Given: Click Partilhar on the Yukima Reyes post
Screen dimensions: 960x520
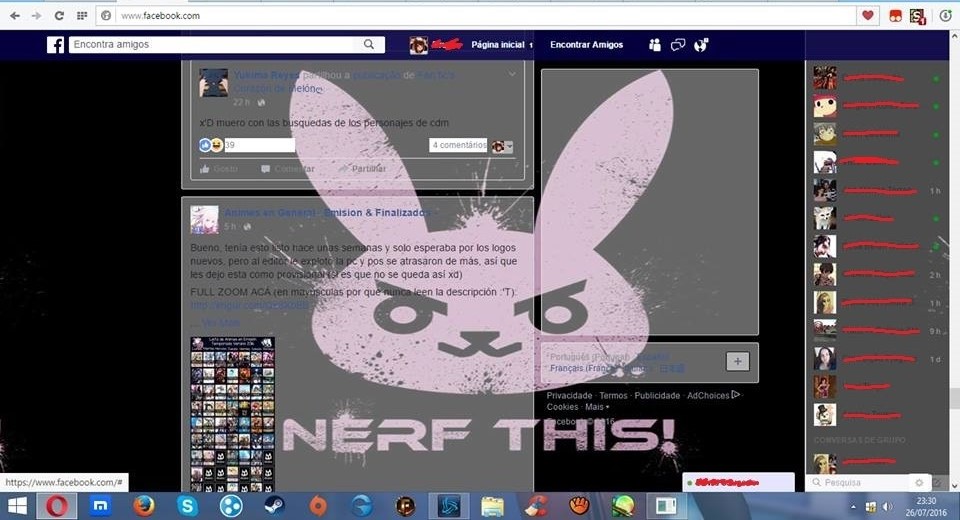Looking at the screenshot, I should click(x=362, y=168).
